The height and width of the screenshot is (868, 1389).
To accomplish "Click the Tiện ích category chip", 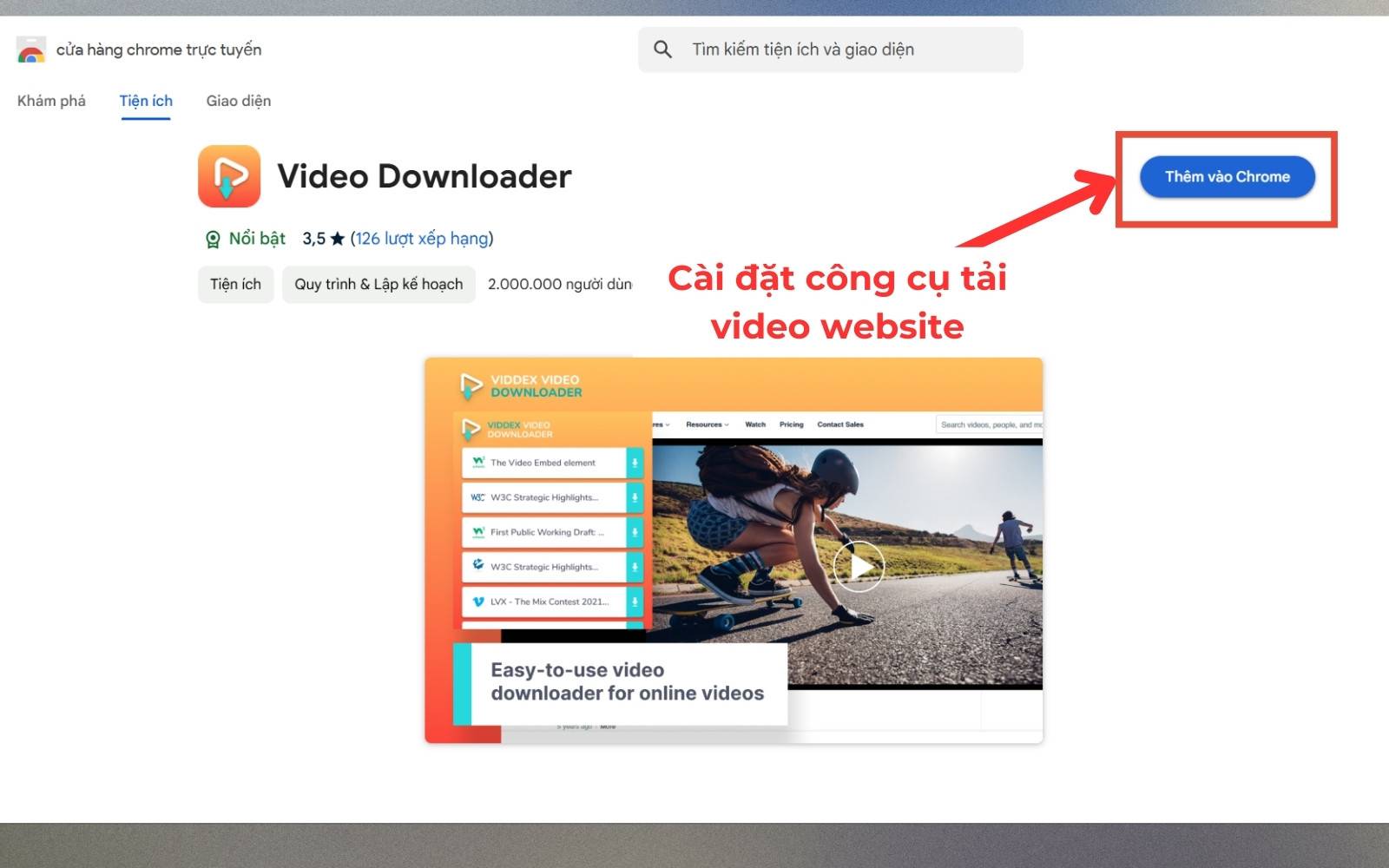I will [x=235, y=285].
